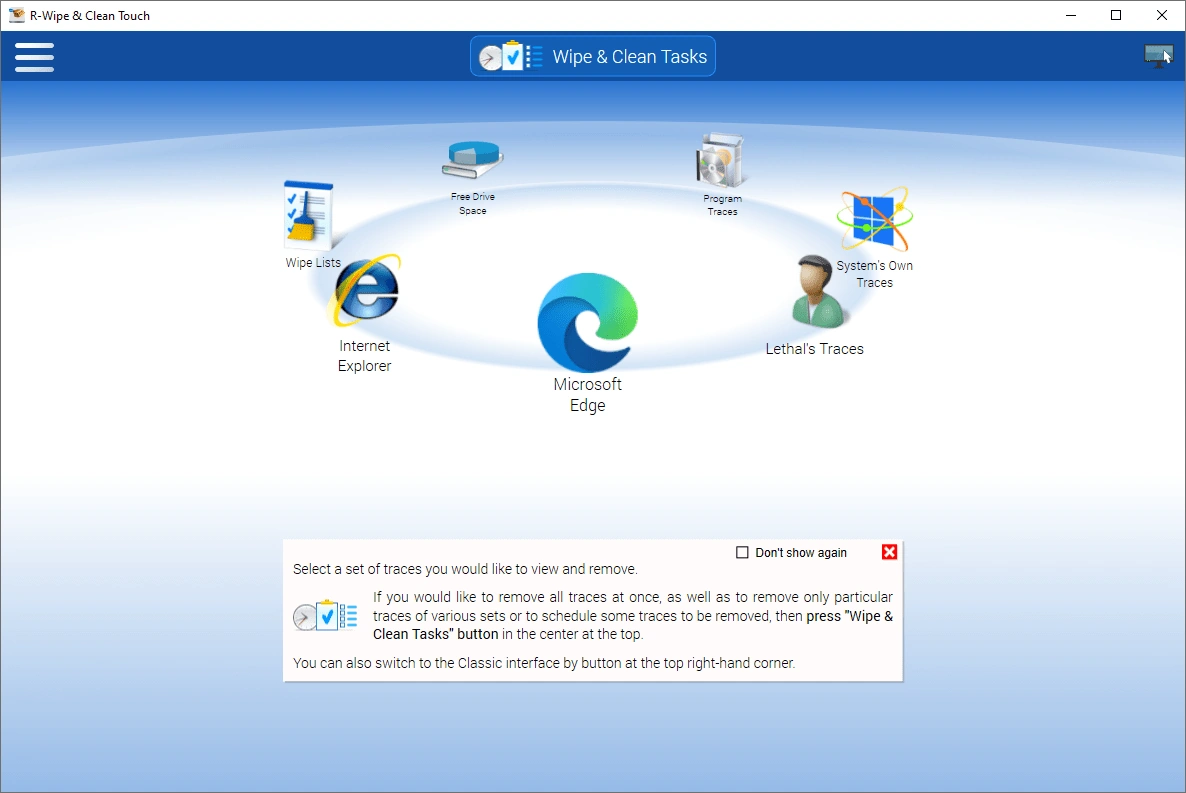Viewport: 1186px width, 793px height.
Task: Enable the Don't show again checkbox
Action: click(x=742, y=552)
